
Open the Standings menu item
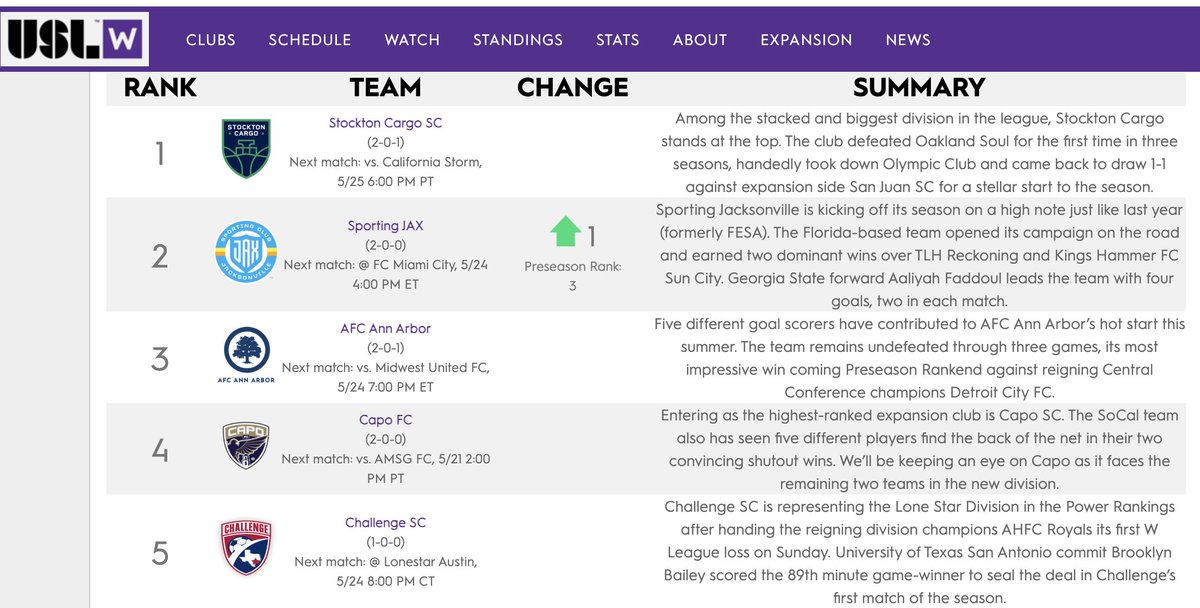(x=518, y=40)
